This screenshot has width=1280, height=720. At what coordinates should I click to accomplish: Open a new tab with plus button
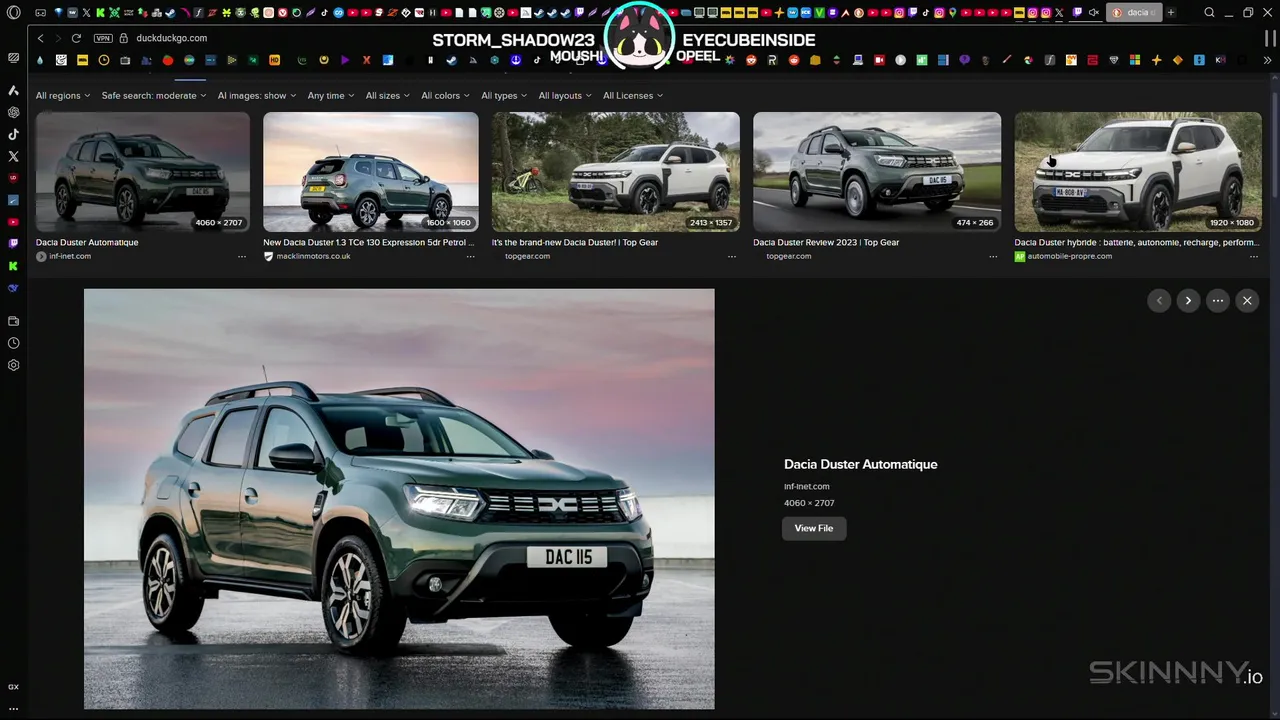click(x=1171, y=13)
